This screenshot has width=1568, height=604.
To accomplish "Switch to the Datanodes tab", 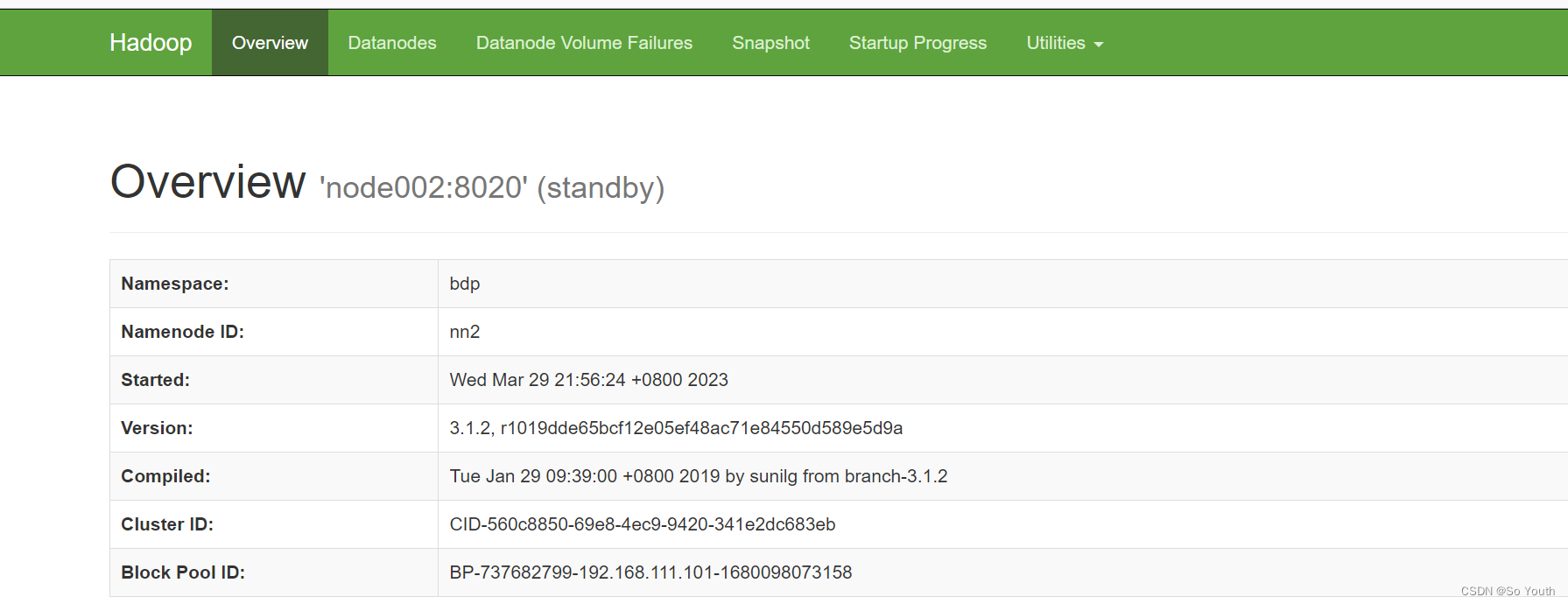I will (392, 43).
